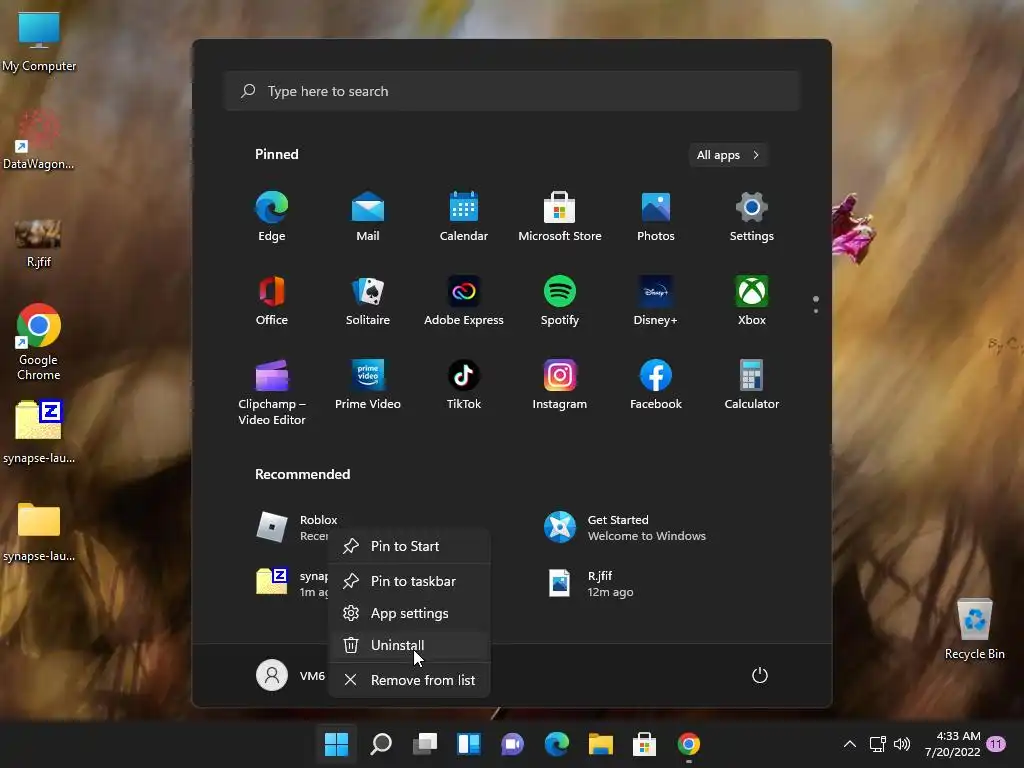Screen dimensions: 1024x768
Task: Focus the Type here to search field
Action: pos(512,91)
